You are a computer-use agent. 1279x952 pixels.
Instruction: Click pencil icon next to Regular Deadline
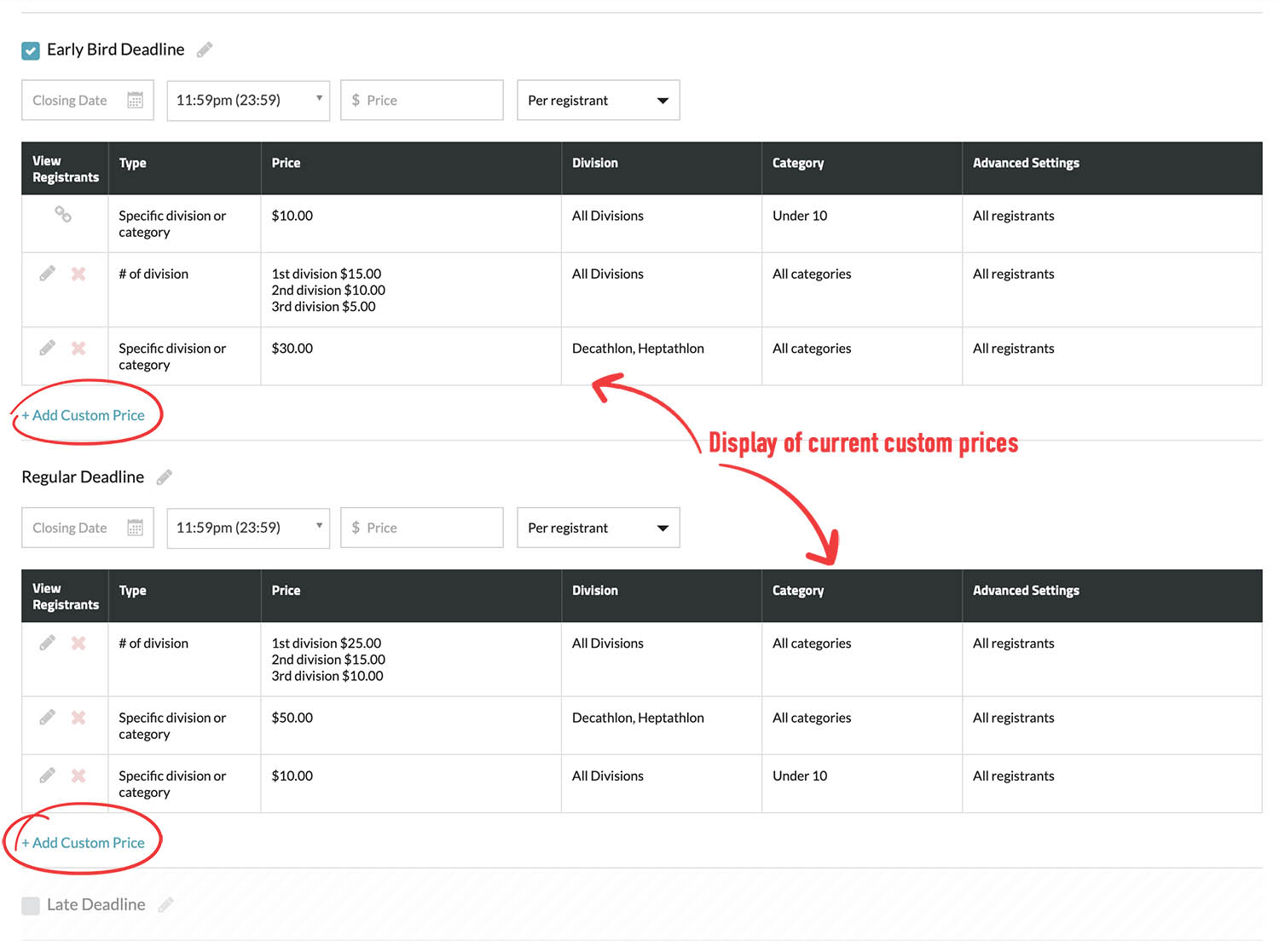pos(165,477)
